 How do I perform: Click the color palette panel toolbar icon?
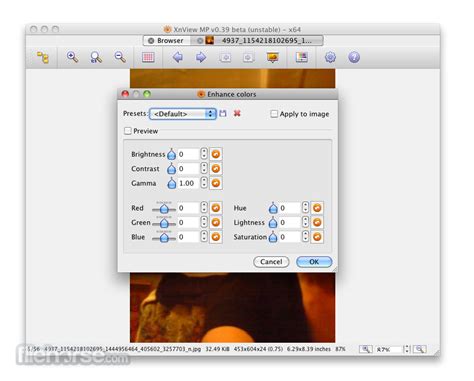coord(302,57)
